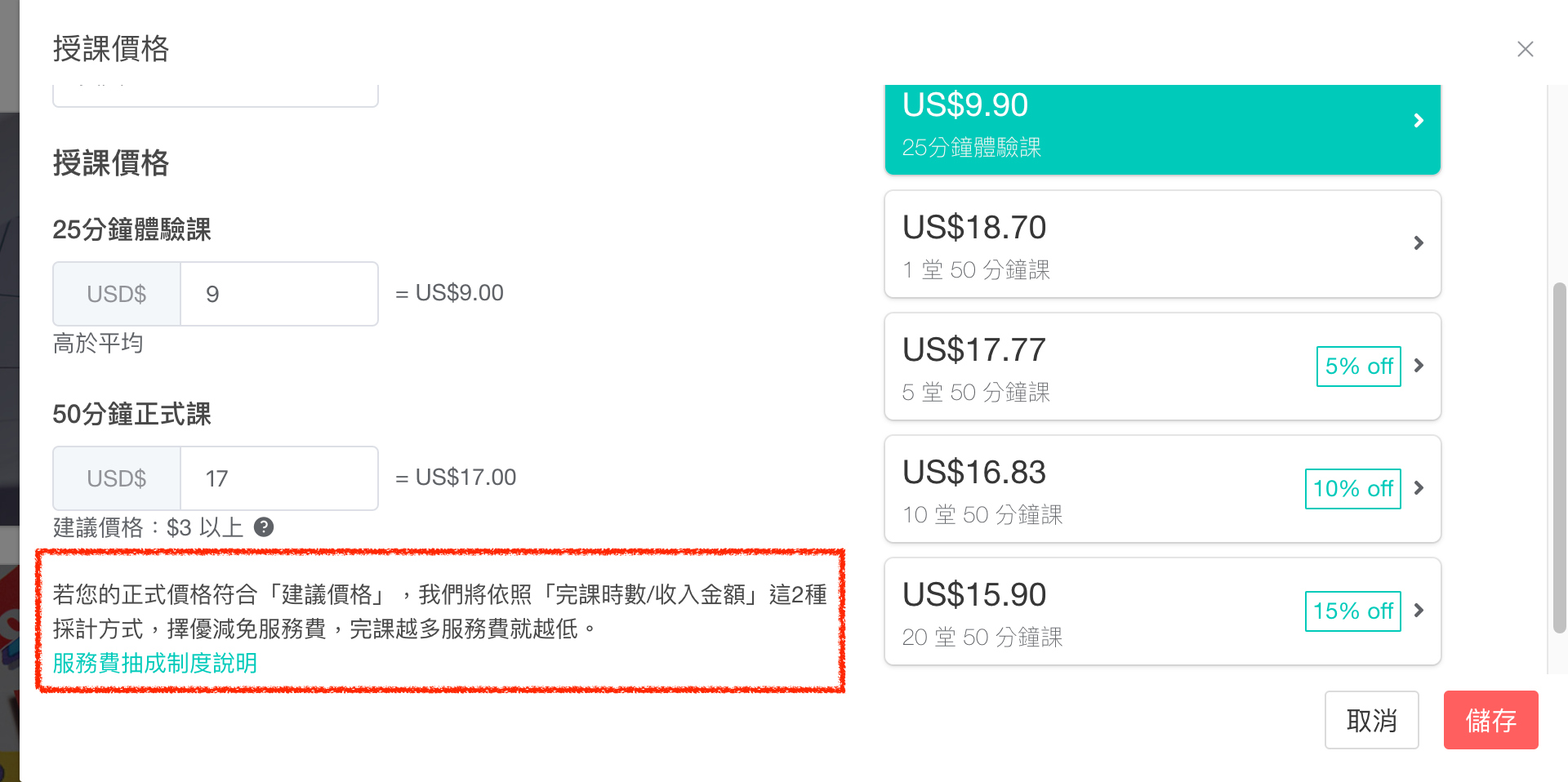Screen dimensions: 1568x782
Task: Expand the US$15.90 package chevron
Action: pyautogui.click(x=1419, y=611)
